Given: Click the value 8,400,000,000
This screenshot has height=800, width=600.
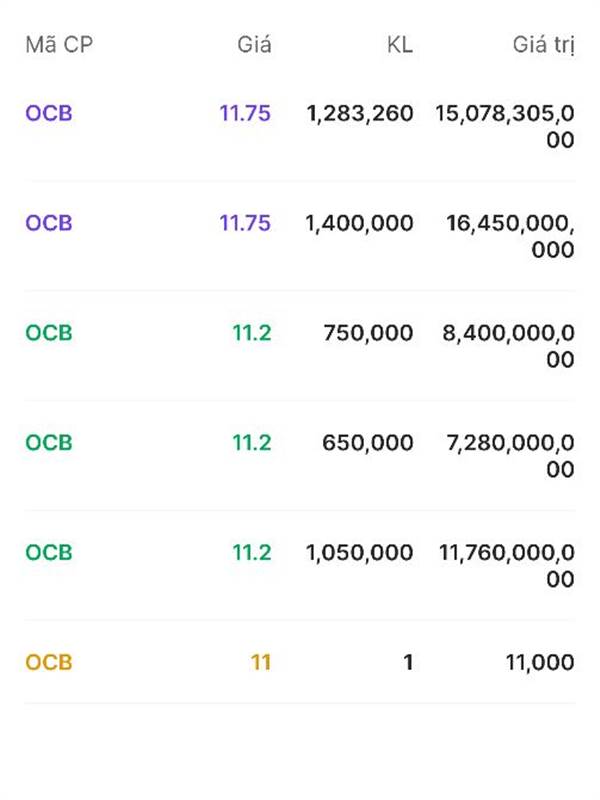Looking at the screenshot, I should tap(508, 346).
